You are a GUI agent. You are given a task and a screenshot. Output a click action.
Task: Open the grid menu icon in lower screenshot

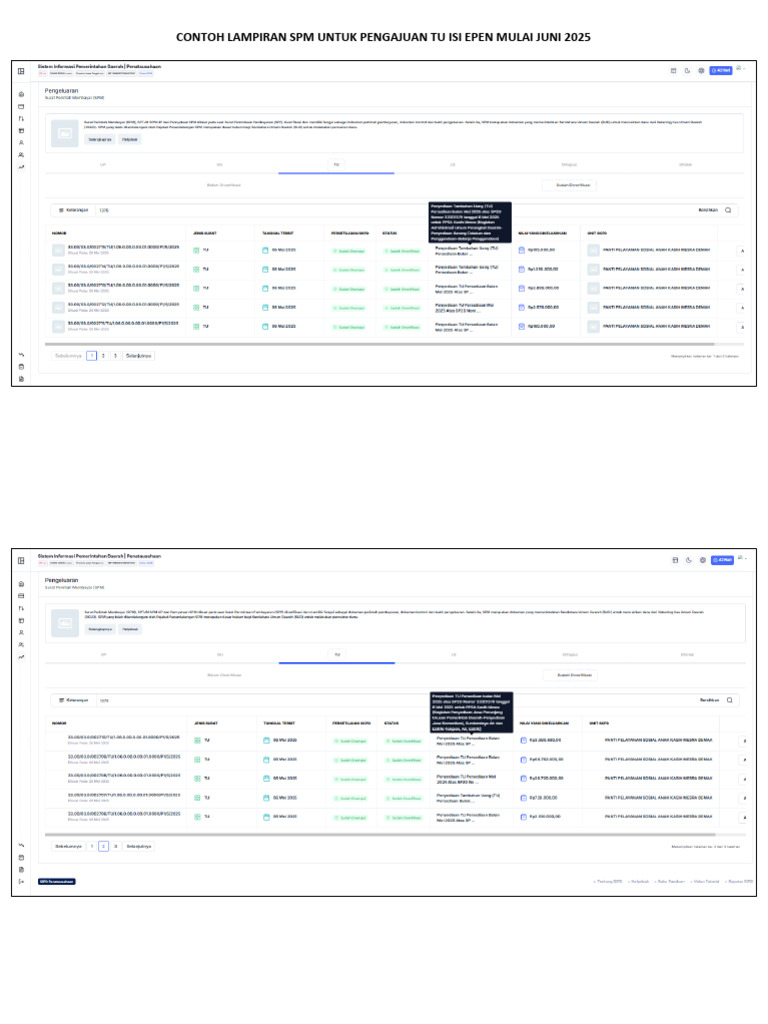point(21,560)
